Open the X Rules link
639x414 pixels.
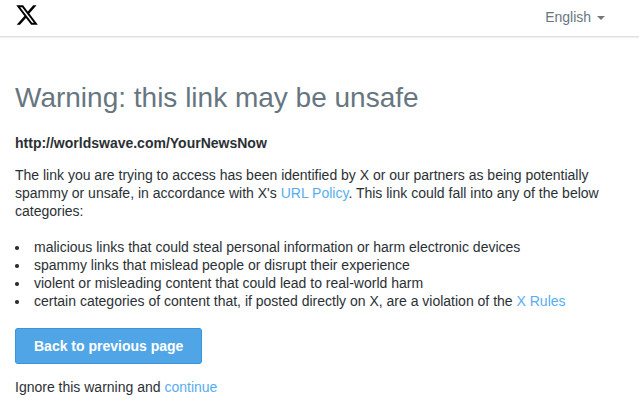tap(541, 301)
